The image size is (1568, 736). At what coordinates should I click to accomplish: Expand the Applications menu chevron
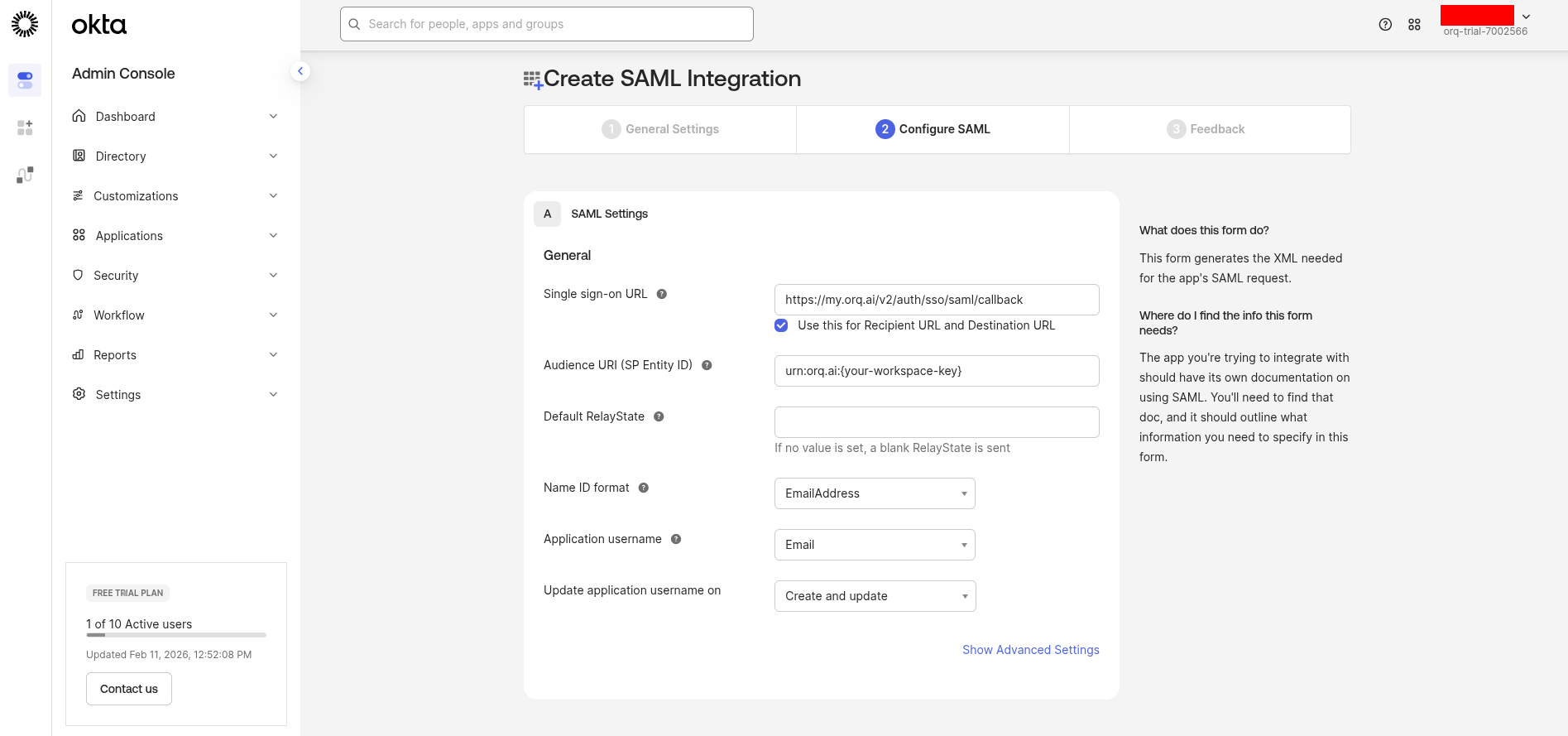point(273,235)
